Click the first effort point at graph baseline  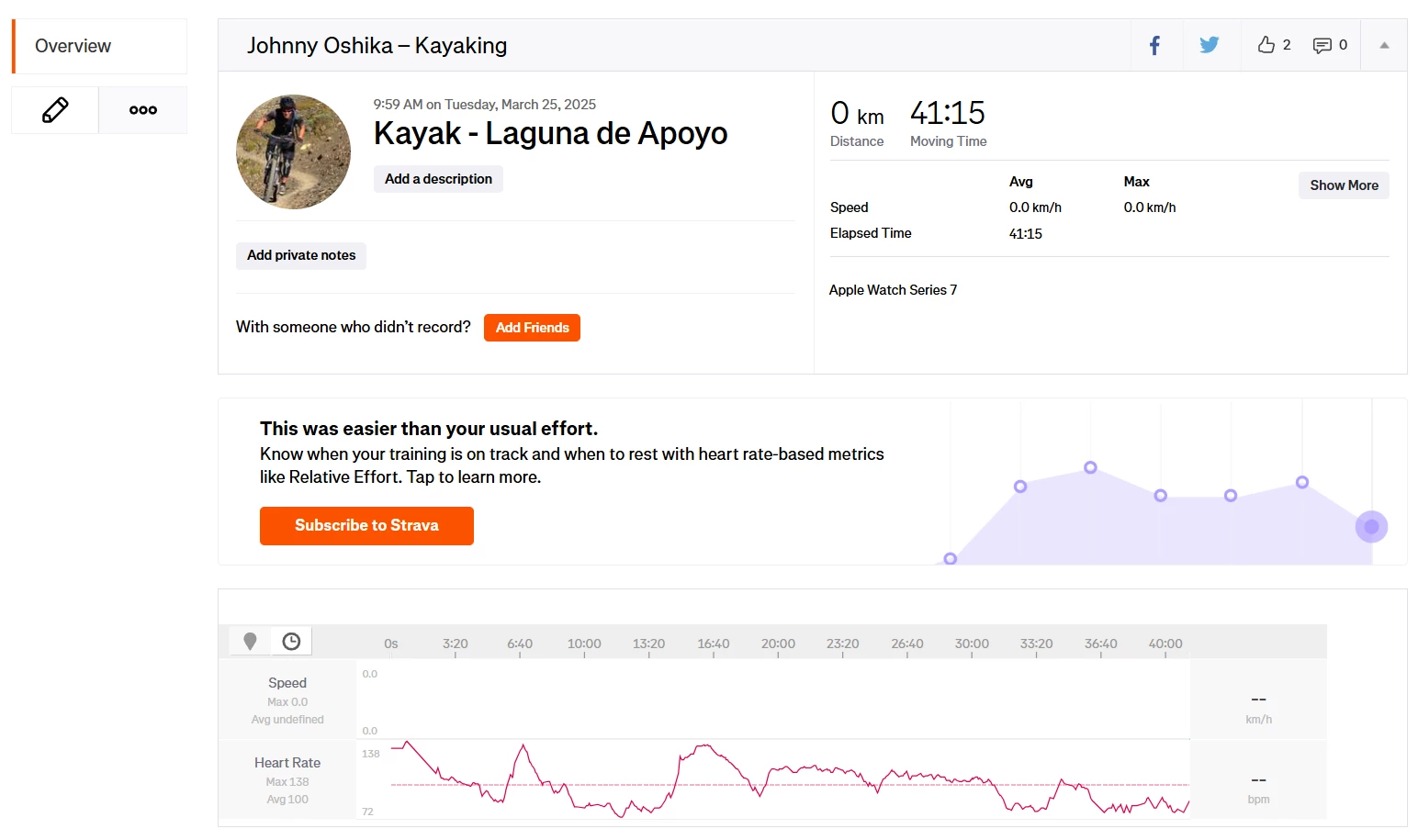pyautogui.click(x=951, y=558)
